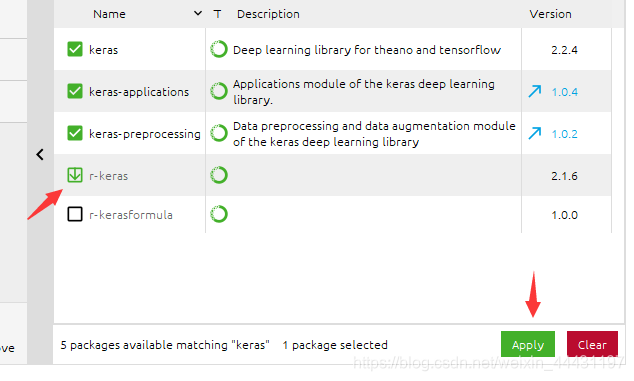634x381 pixels.
Task: Uncheck the keras package checkbox
Action: click(75, 49)
